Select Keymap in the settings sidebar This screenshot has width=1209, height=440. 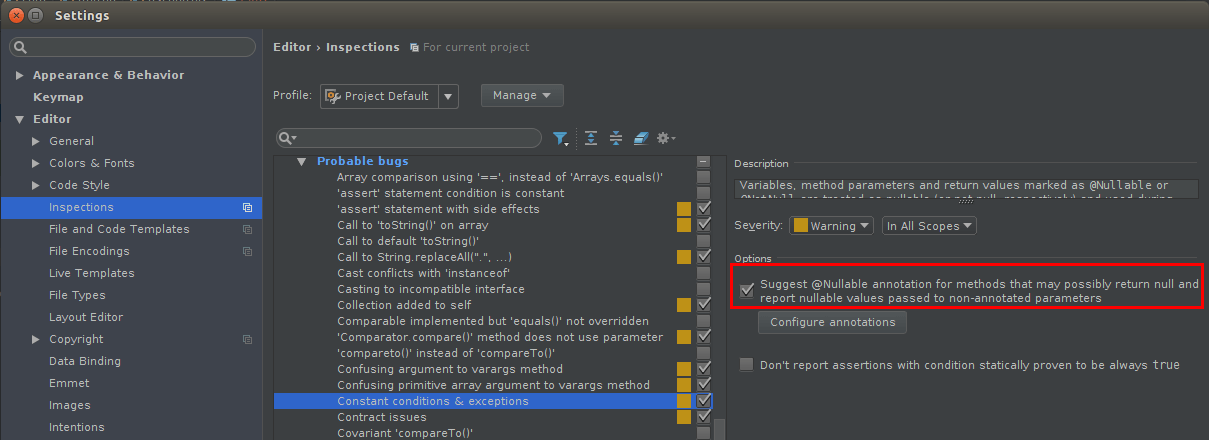pos(58,97)
